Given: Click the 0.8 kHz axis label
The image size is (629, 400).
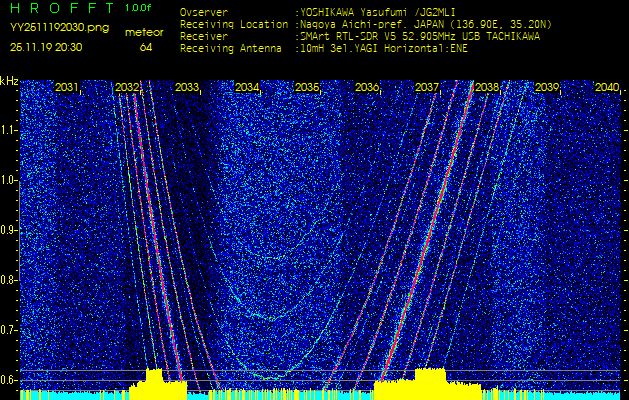Looking at the screenshot, I should click(x=9, y=279).
